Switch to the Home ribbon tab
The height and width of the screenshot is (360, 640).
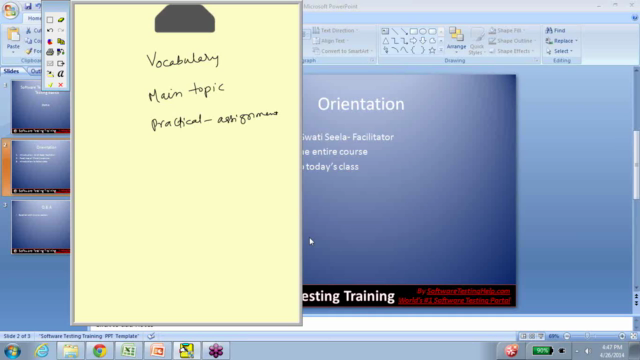33,18
